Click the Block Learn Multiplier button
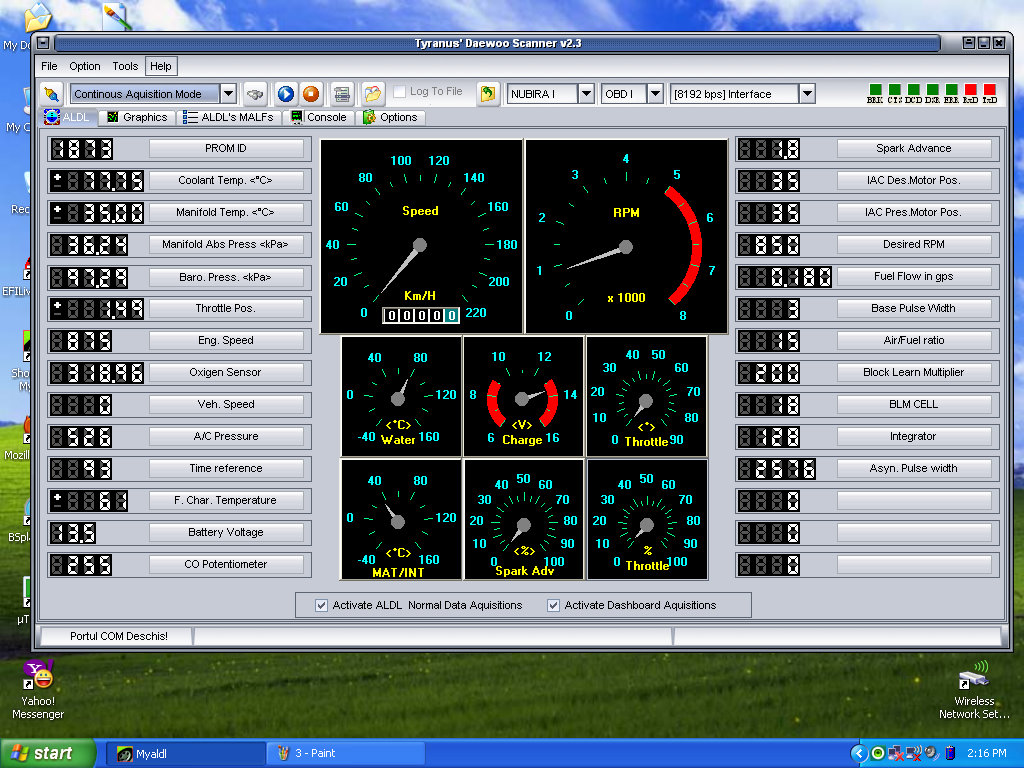Screen dimensions: 1024x768 [914, 372]
